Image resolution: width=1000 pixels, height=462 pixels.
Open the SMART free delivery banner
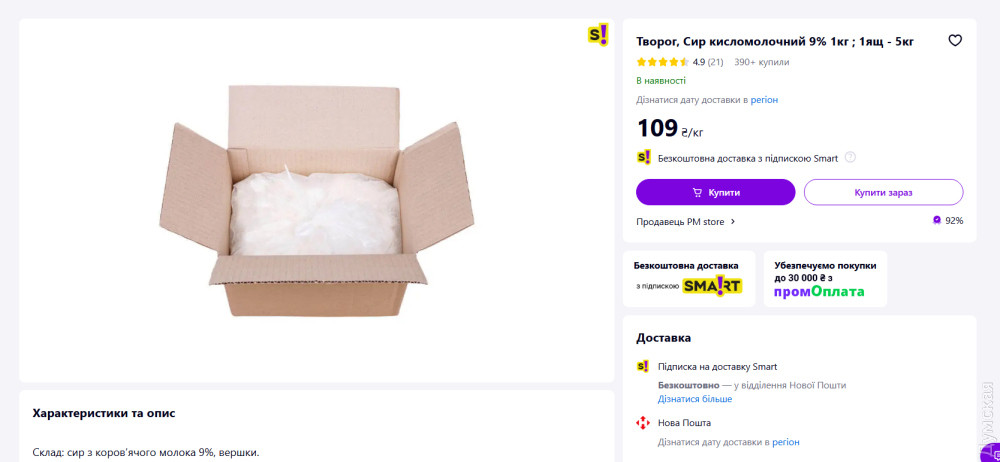pyautogui.click(x=688, y=279)
